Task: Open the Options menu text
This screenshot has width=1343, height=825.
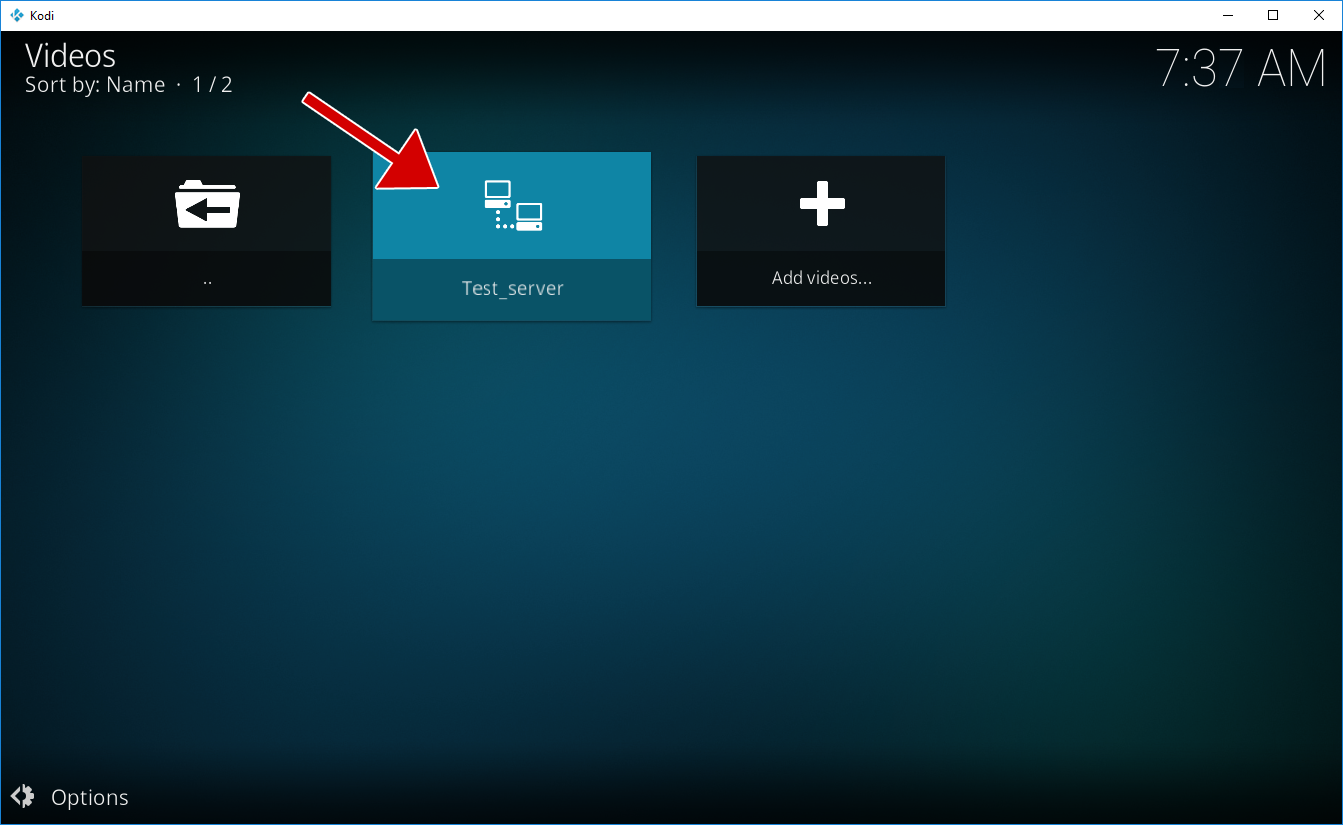Action: click(x=90, y=797)
